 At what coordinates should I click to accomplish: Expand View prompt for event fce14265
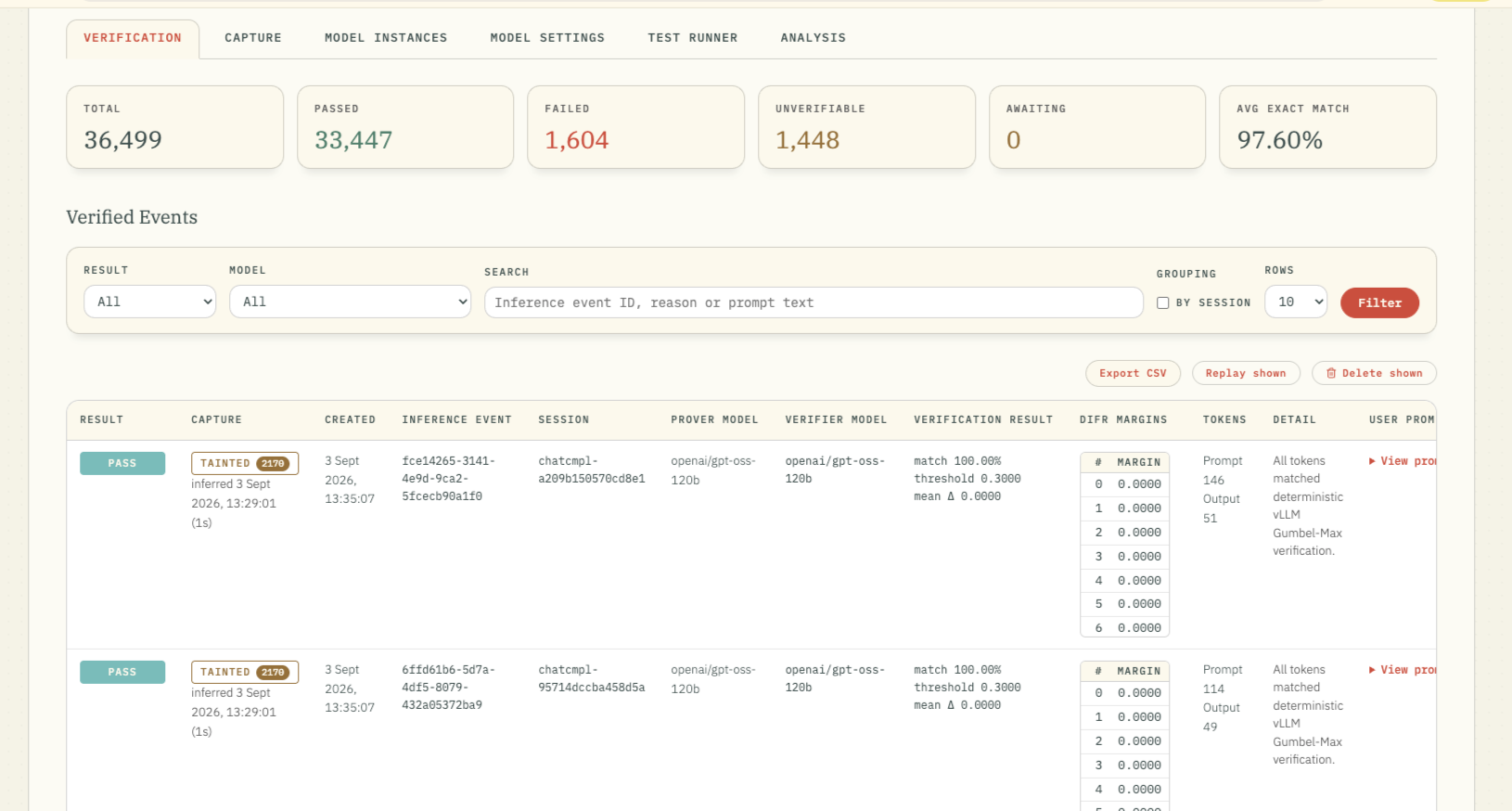tap(1403, 461)
